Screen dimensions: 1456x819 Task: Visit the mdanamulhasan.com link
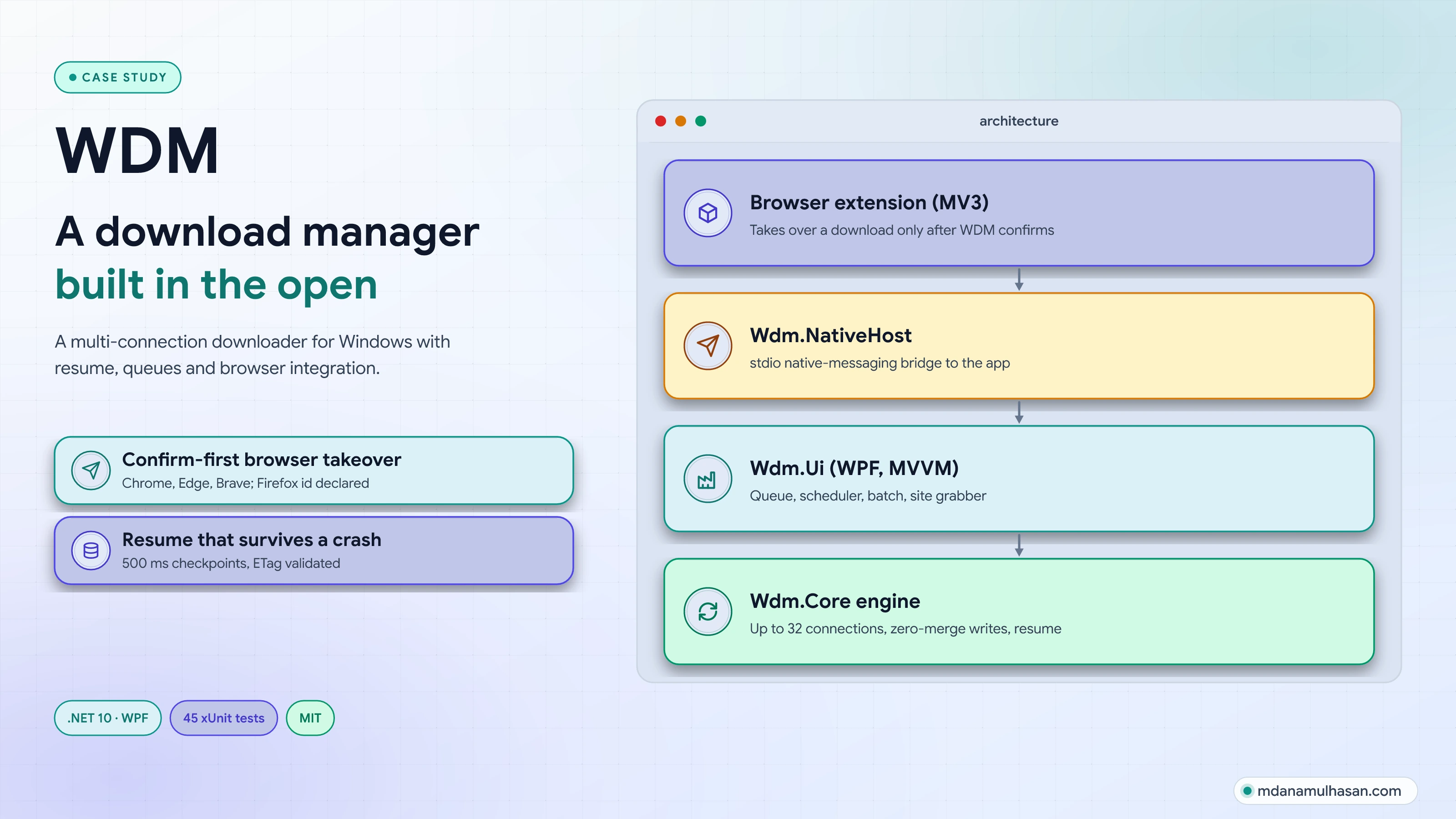point(1326,791)
